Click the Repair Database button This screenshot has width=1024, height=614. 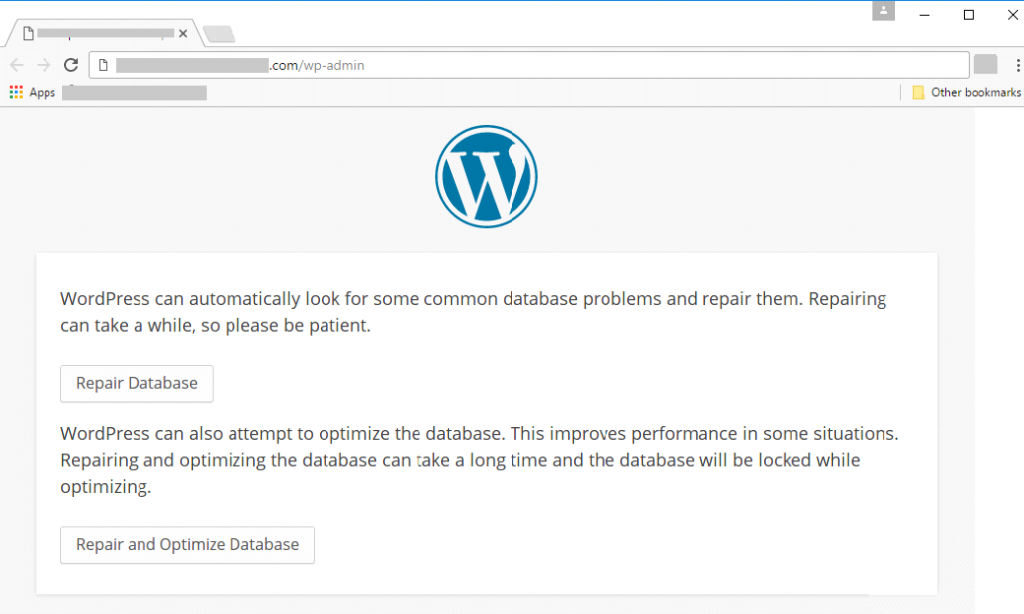(x=136, y=383)
